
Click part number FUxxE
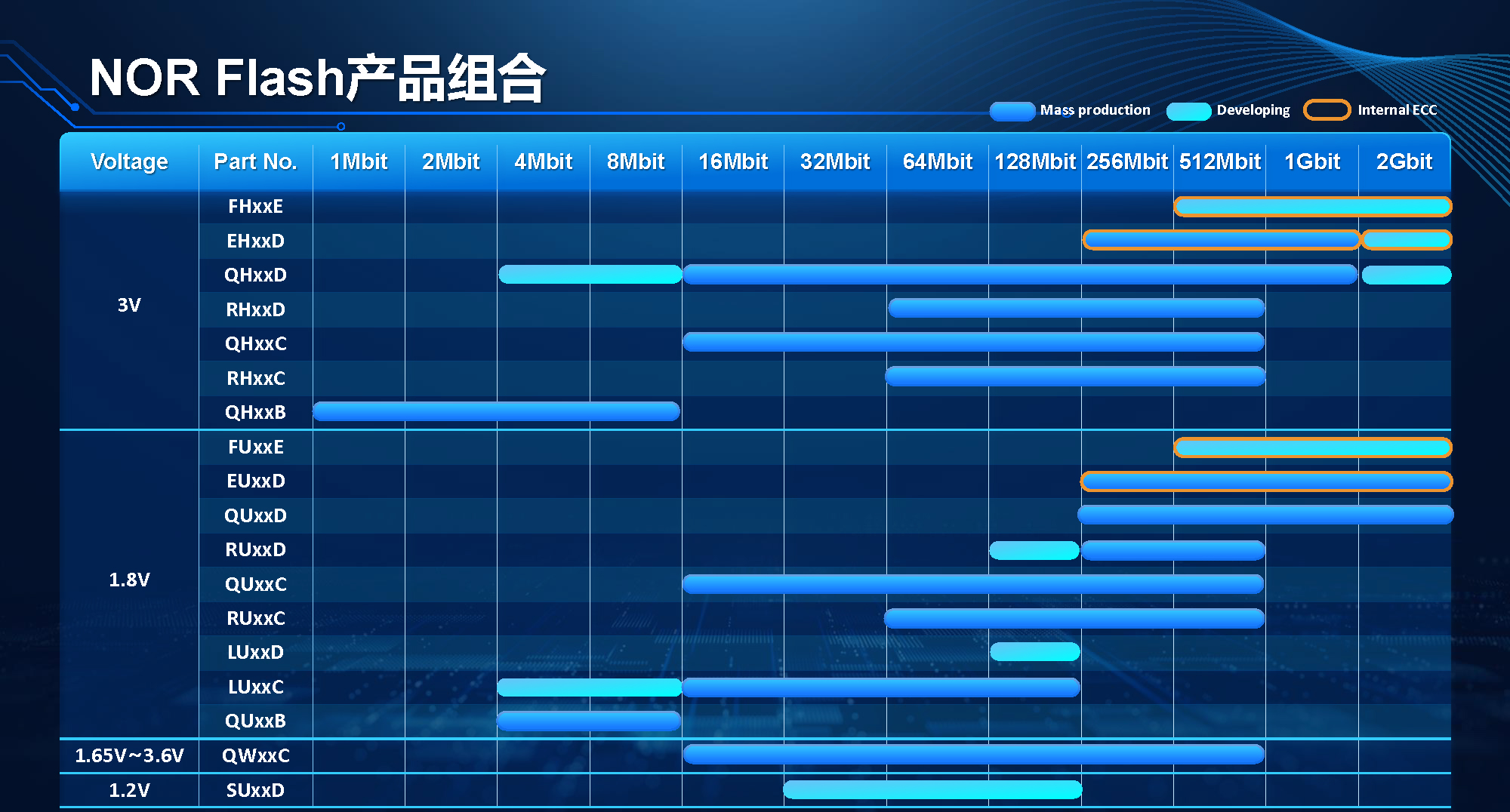[x=255, y=447]
